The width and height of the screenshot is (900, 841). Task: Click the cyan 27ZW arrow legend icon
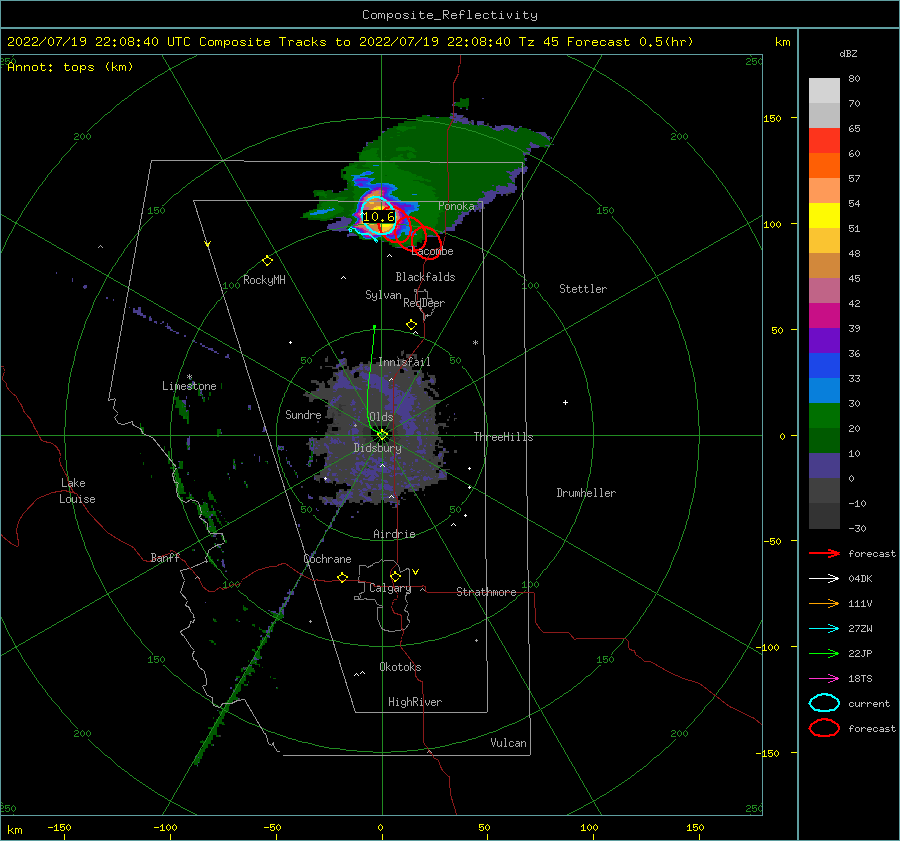pyautogui.click(x=824, y=629)
